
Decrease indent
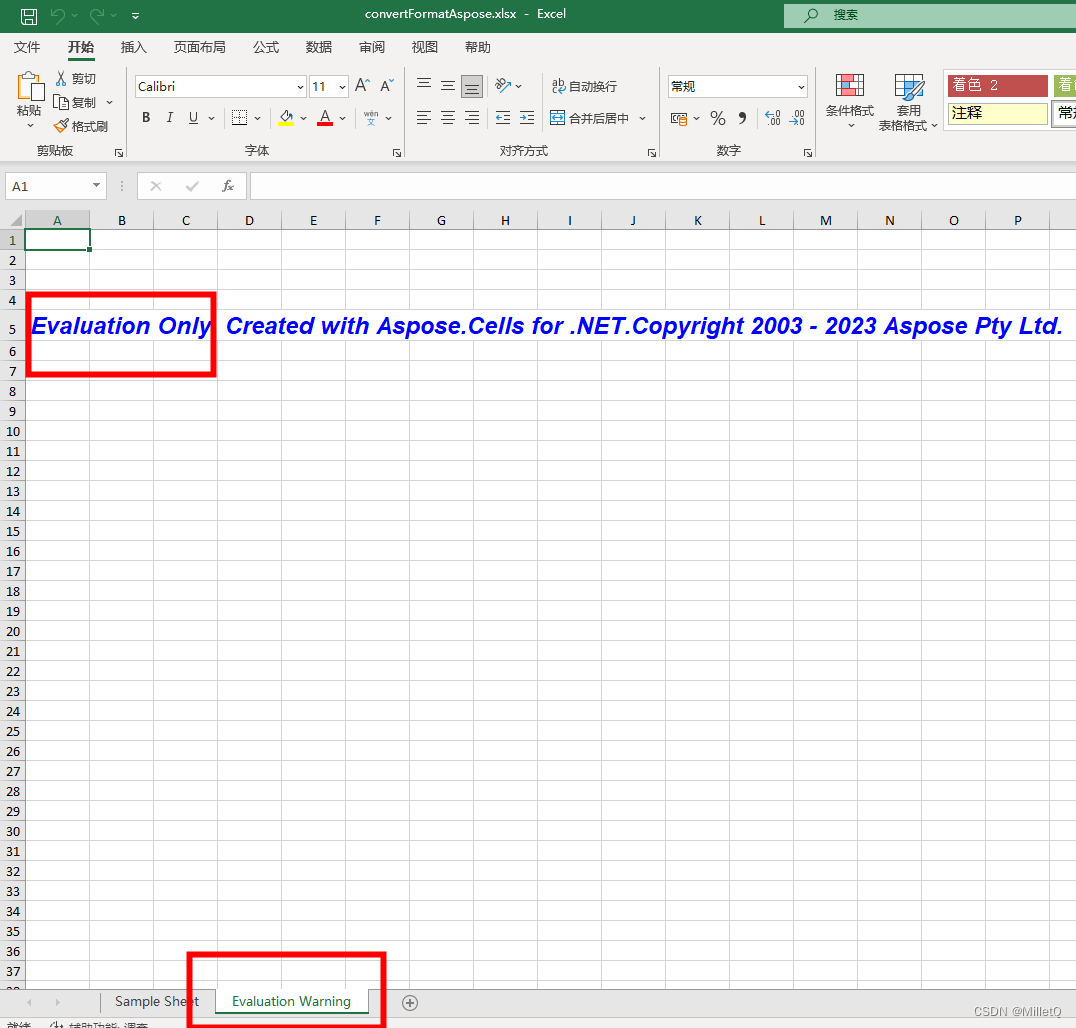click(x=503, y=118)
